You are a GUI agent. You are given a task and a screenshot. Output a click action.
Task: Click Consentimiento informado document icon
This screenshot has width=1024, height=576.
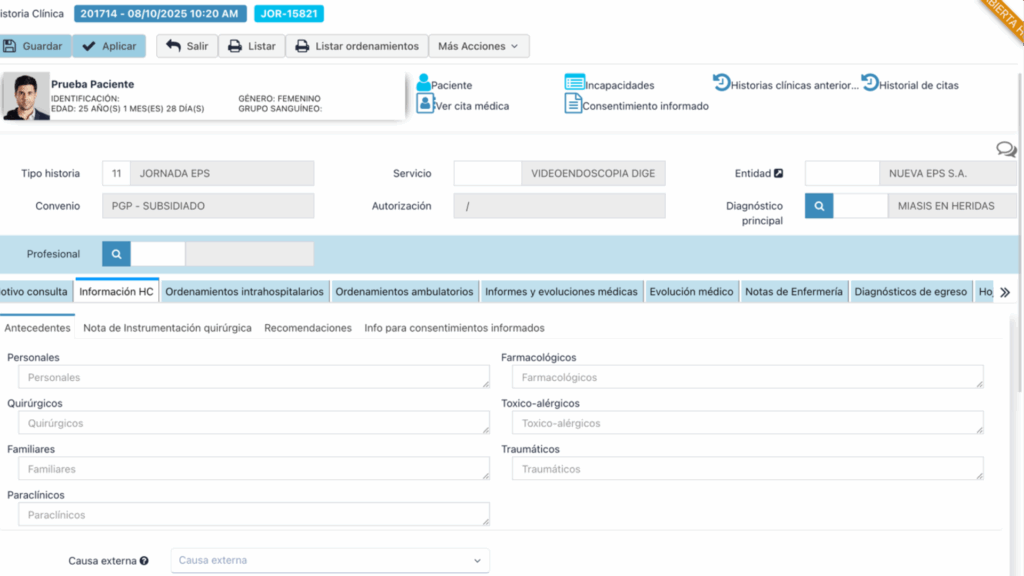573,104
